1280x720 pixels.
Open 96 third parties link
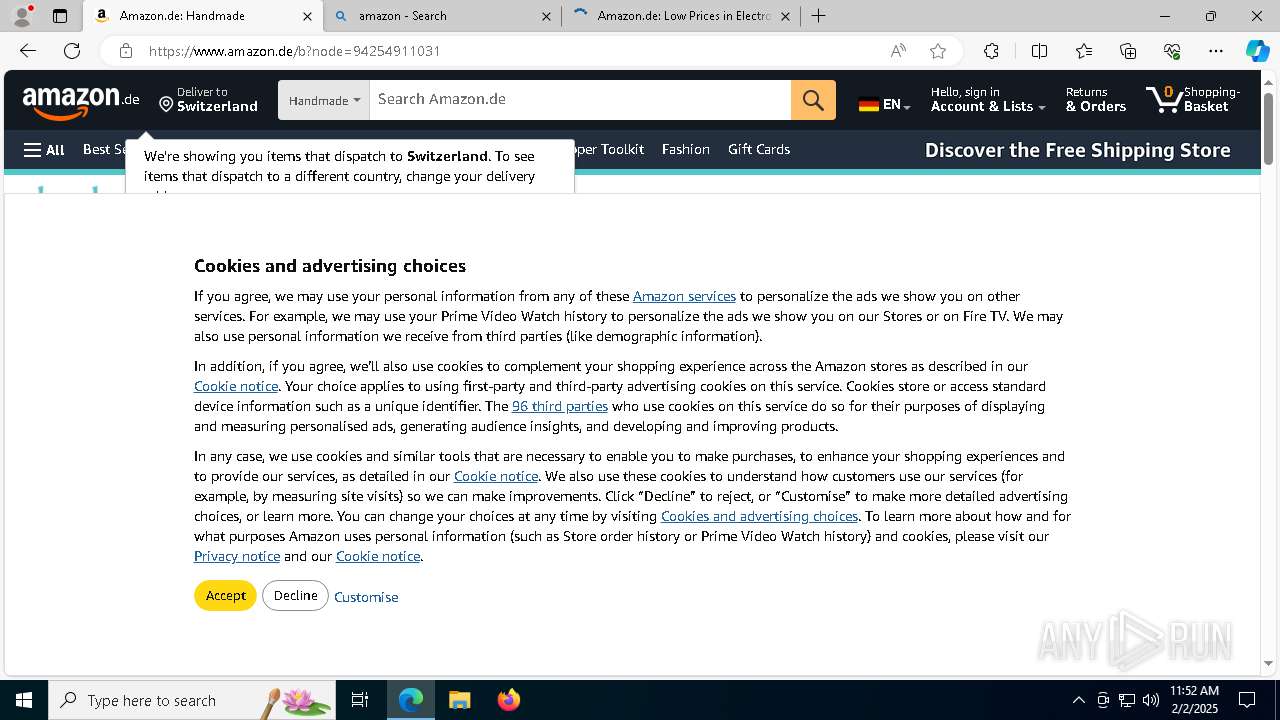pos(560,406)
